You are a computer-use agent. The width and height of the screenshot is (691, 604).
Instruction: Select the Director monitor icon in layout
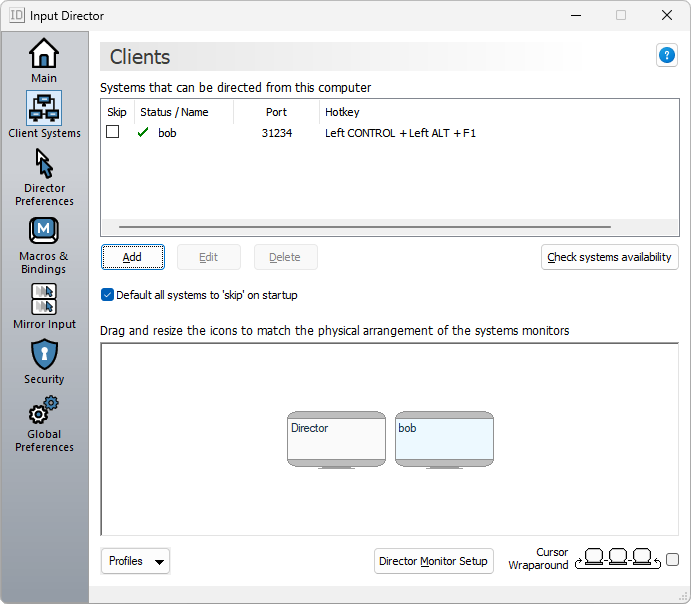point(336,440)
